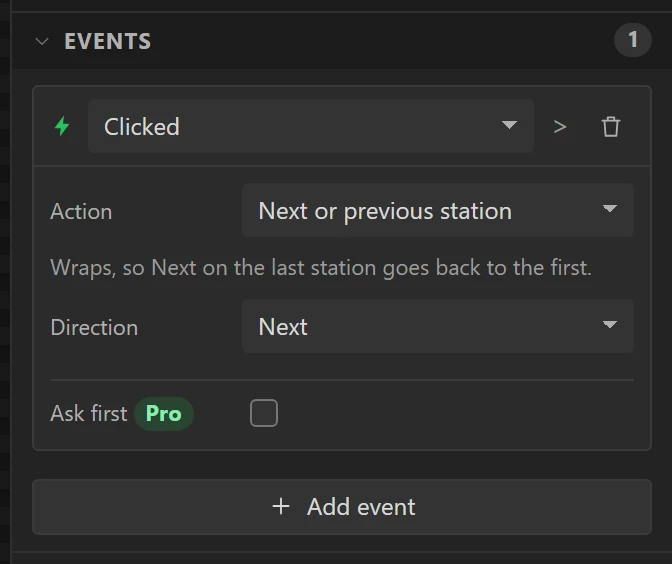Open the Clicked trigger dropdown
This screenshot has height=564, width=672.
pyautogui.click(x=311, y=126)
